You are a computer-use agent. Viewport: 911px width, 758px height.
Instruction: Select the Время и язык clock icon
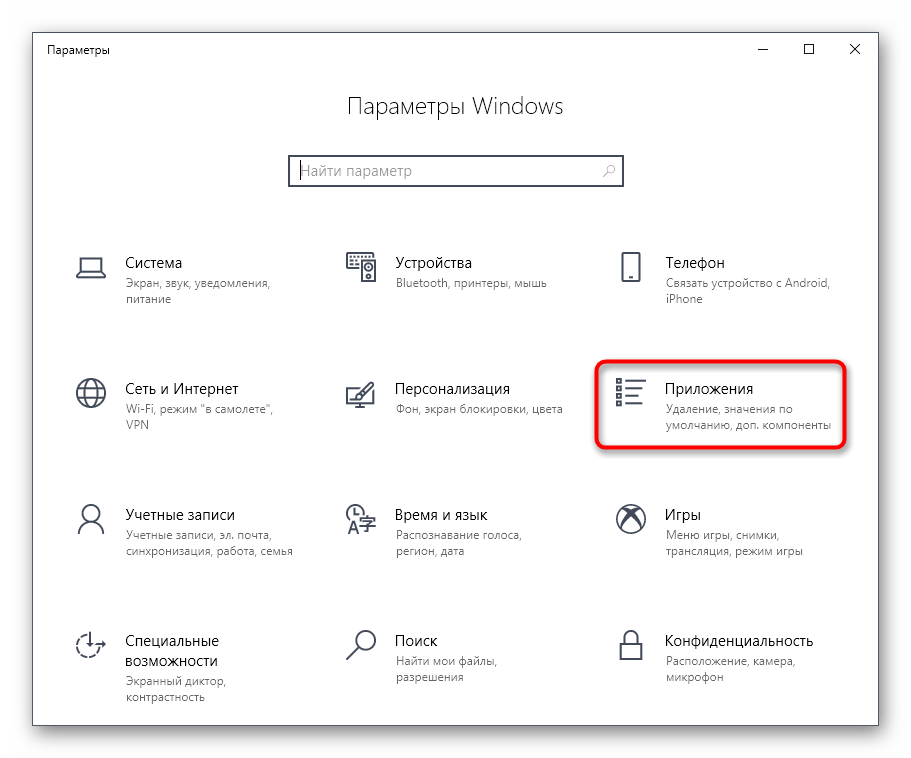tap(361, 519)
